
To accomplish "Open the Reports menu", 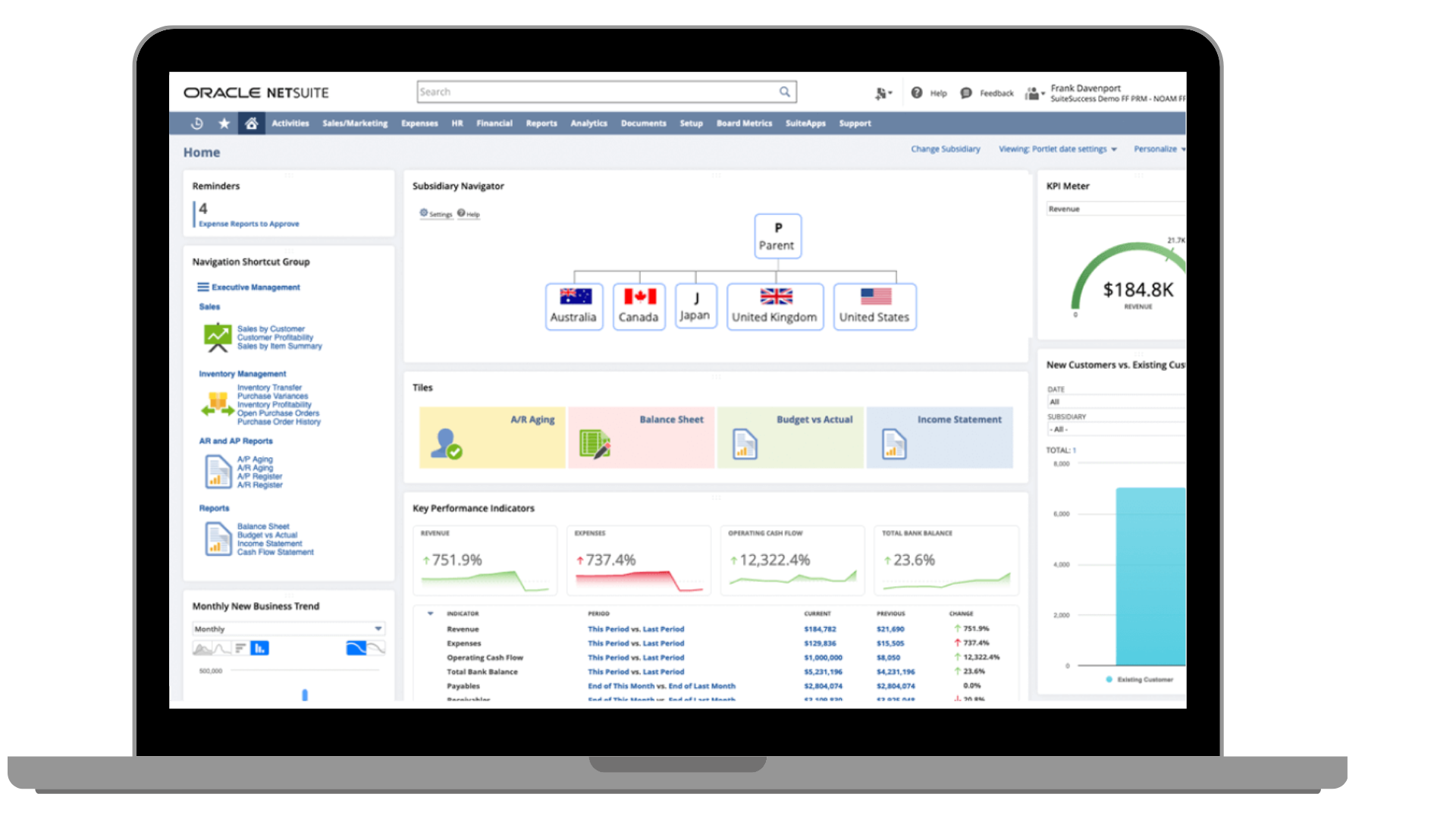I will [541, 124].
